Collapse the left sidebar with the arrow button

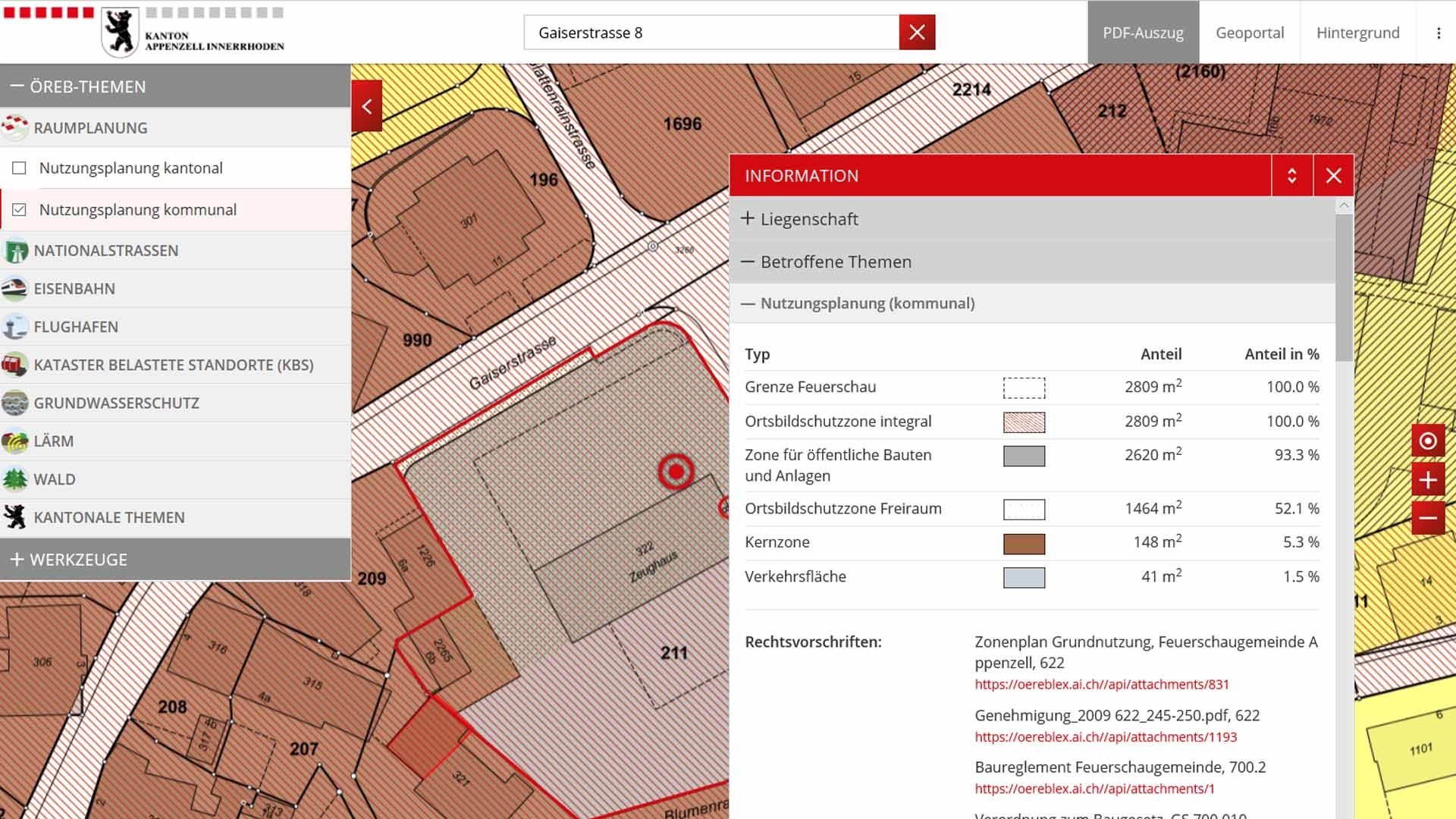tap(367, 106)
